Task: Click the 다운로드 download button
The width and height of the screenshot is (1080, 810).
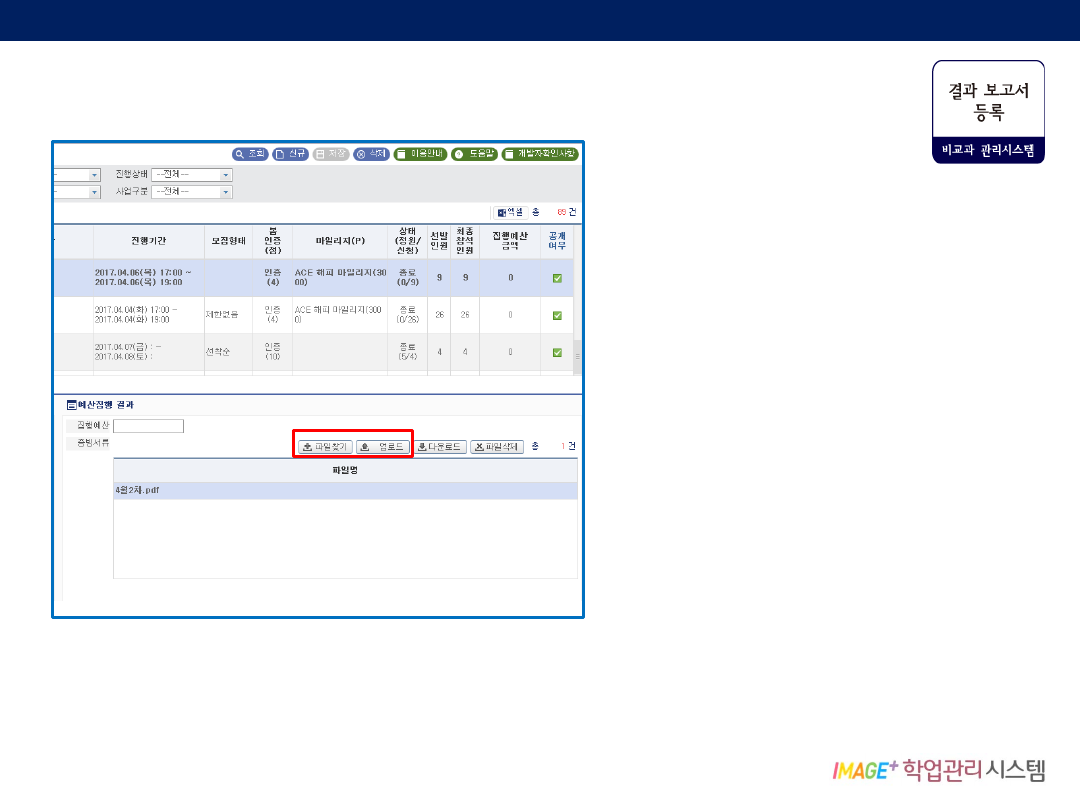Action: click(440, 447)
